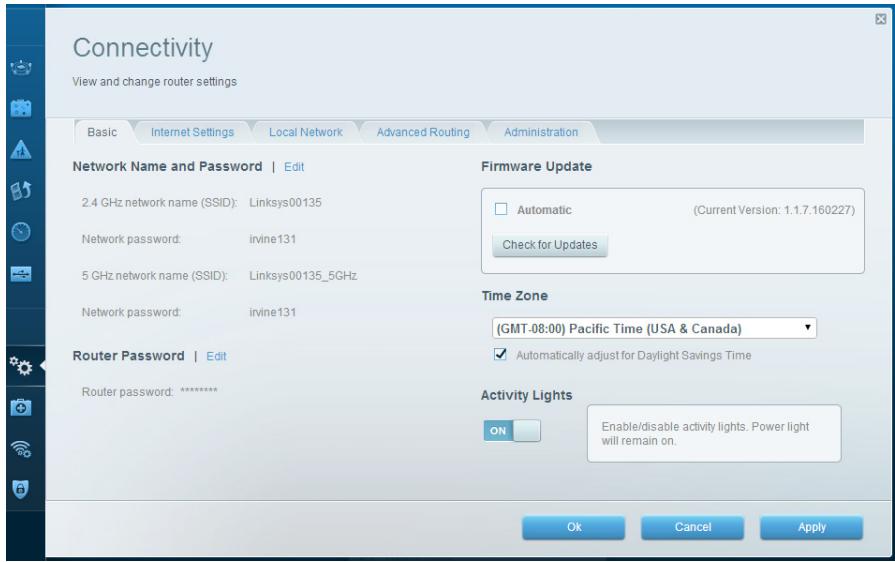Click the activity lights description box
The height and width of the screenshot is (562, 895).
coord(713,434)
